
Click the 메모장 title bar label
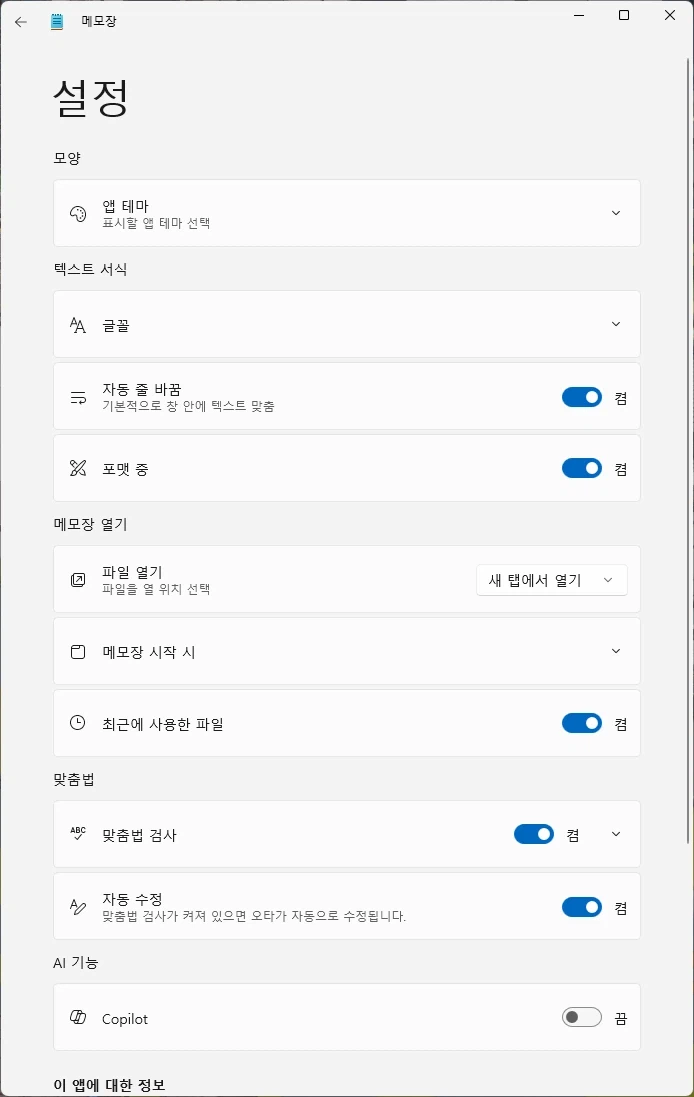97,20
